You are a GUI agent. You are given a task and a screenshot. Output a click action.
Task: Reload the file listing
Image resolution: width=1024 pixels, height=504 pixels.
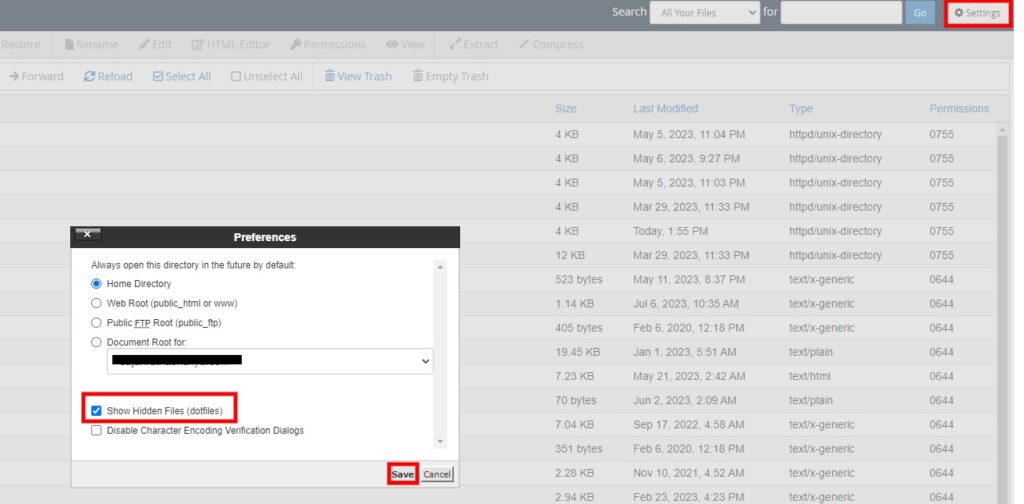tap(108, 76)
